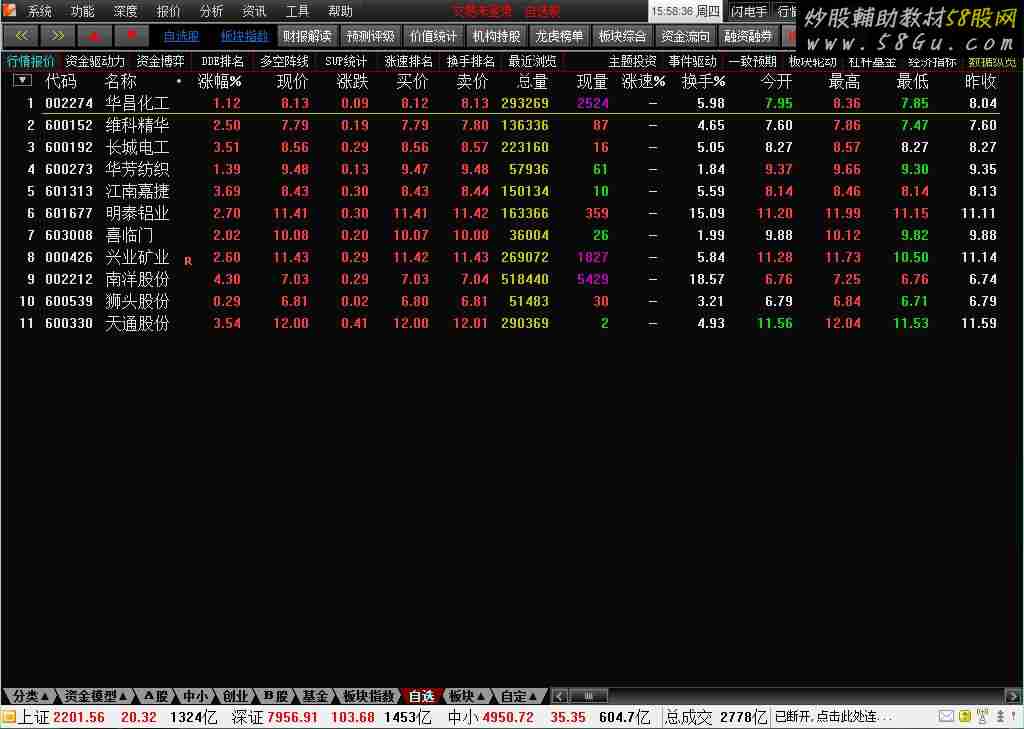Open the 主题投资 tab
This screenshot has height=729, width=1024.
632,61
